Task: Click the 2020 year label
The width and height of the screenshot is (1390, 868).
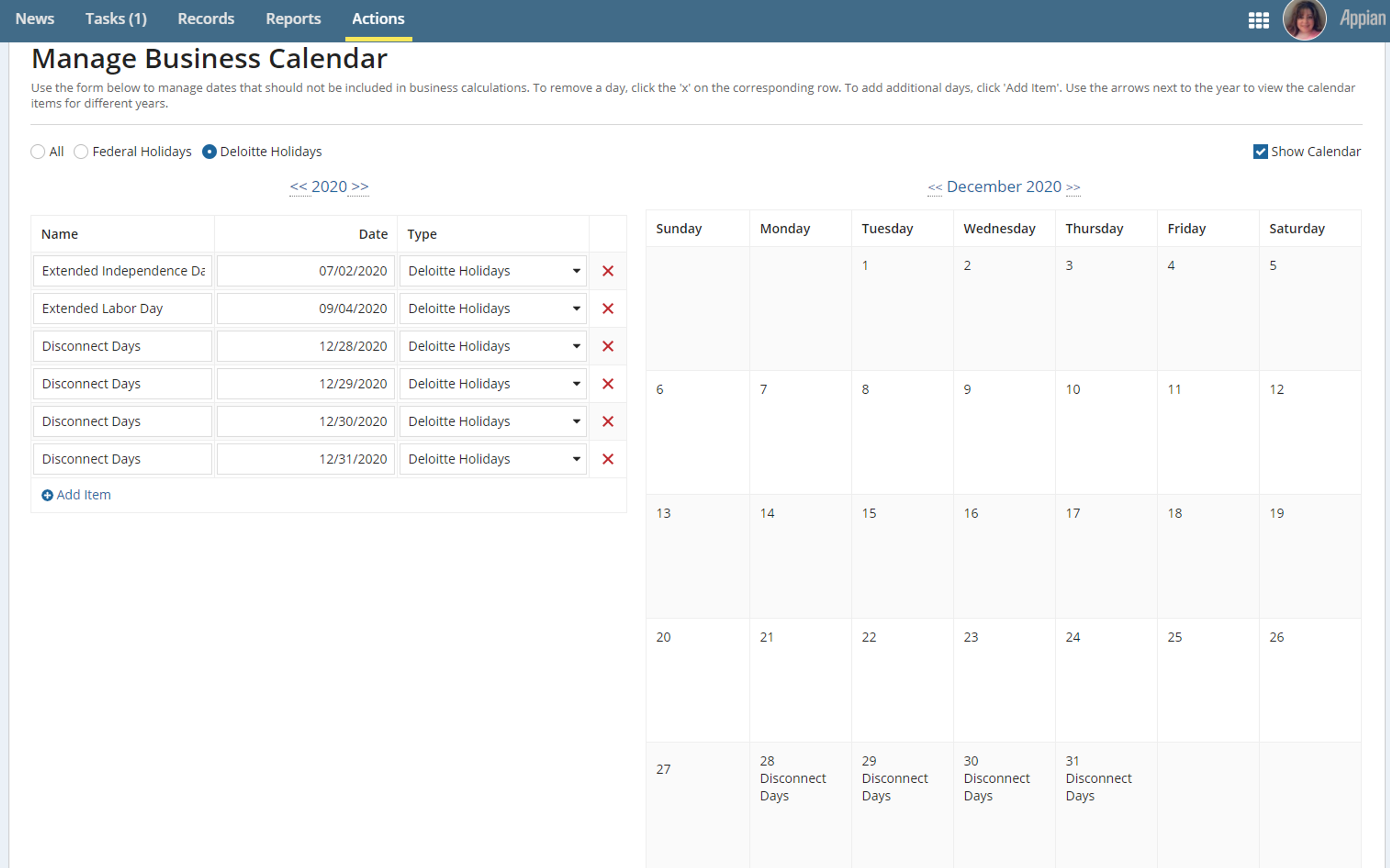Action: (329, 187)
